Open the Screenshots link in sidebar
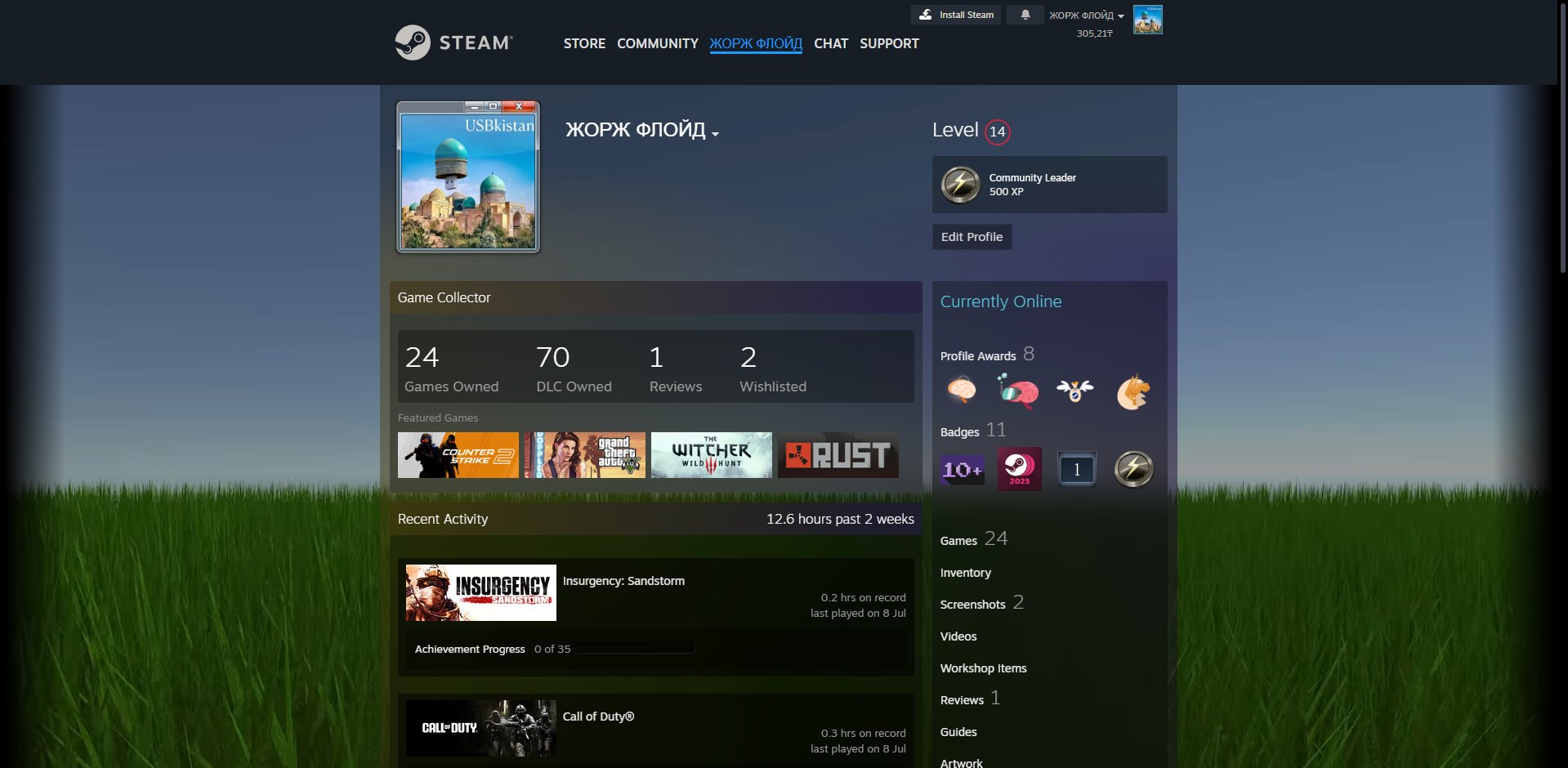The width and height of the screenshot is (1568, 768). tap(972, 605)
